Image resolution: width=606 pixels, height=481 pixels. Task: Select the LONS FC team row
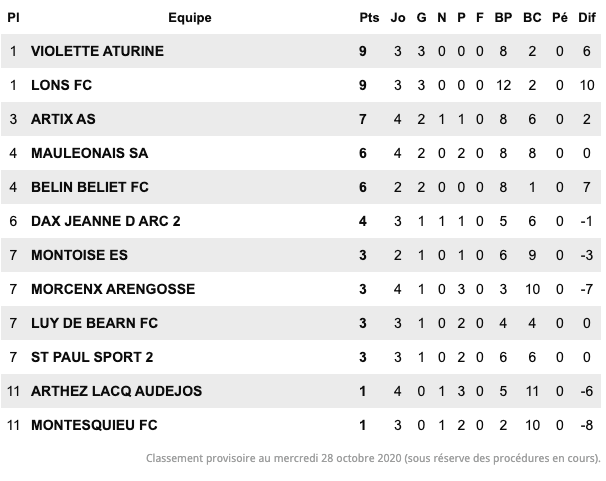pyautogui.click(x=301, y=85)
